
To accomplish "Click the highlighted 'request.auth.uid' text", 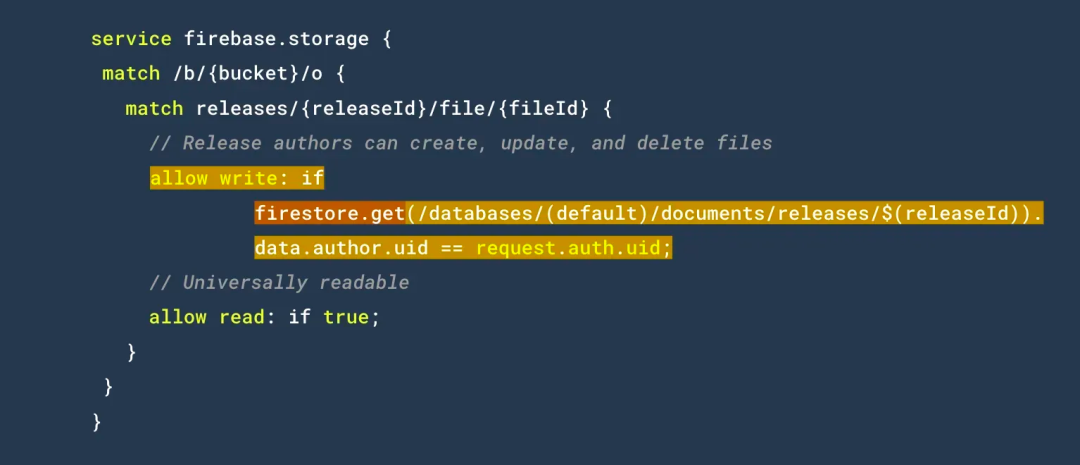I will tap(567, 248).
